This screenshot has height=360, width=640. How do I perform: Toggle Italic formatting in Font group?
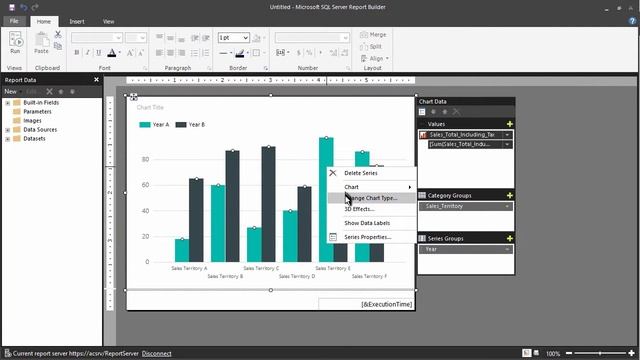pyautogui.click(x=87, y=53)
